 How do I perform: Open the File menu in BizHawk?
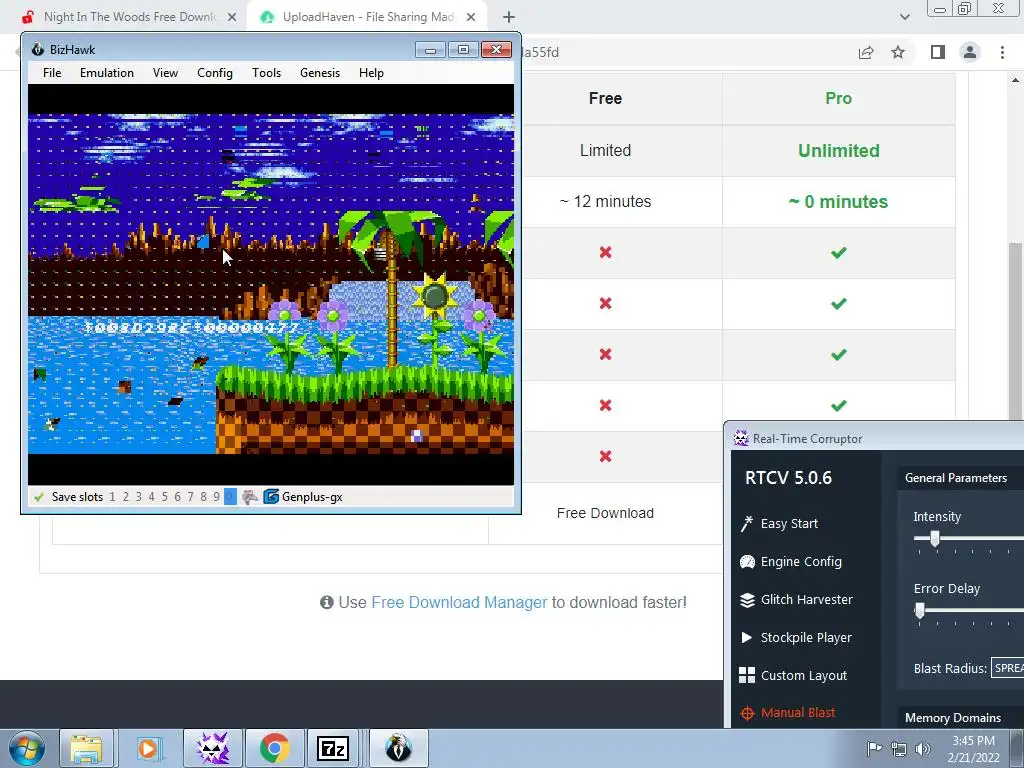52,72
